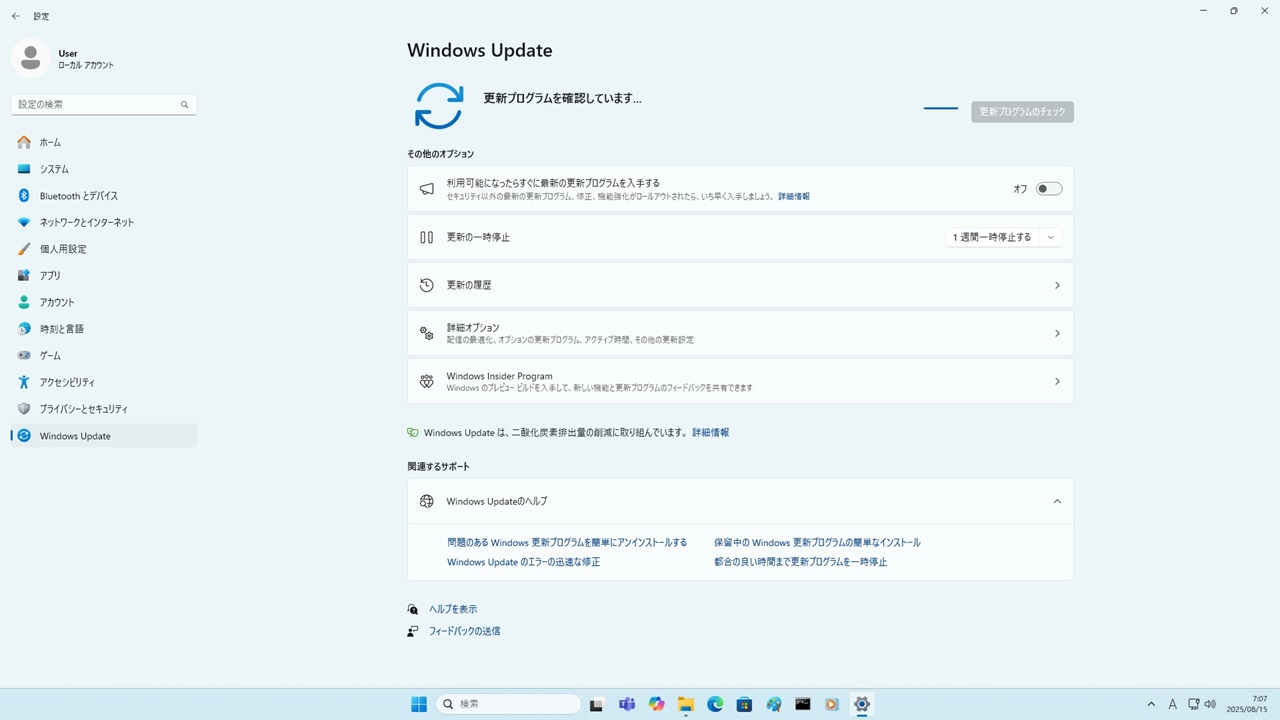Click the 時刻と言語 globe clock icon
The width and height of the screenshot is (1280, 720).
[24, 329]
